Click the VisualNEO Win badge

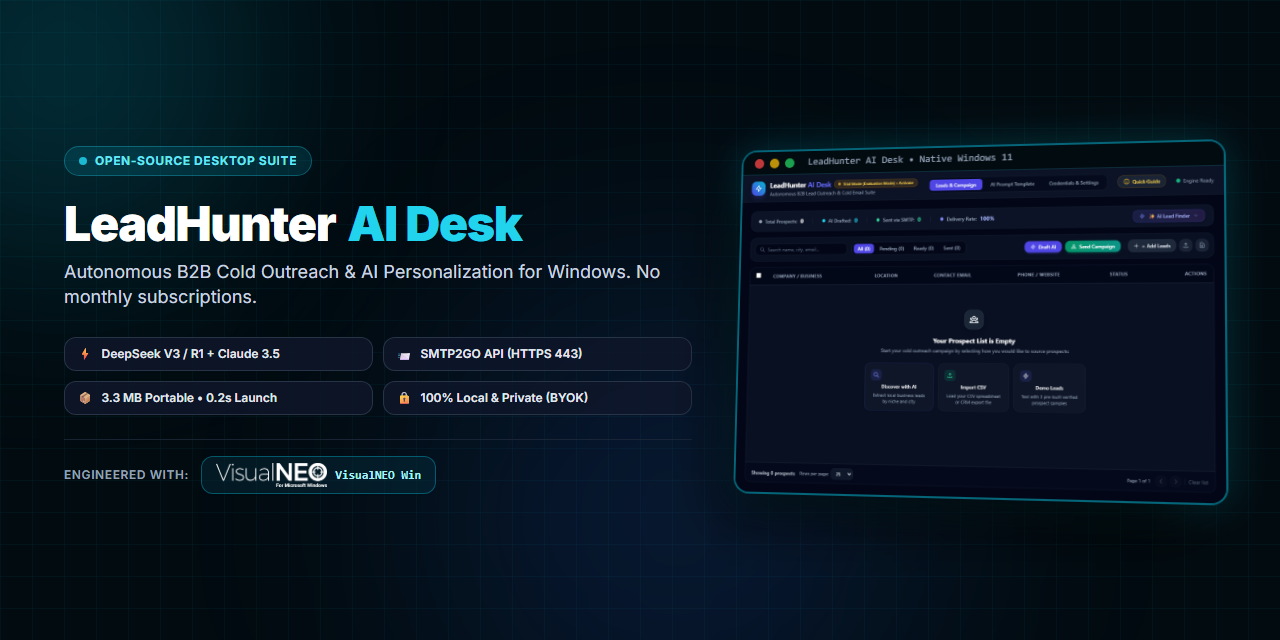click(318, 475)
